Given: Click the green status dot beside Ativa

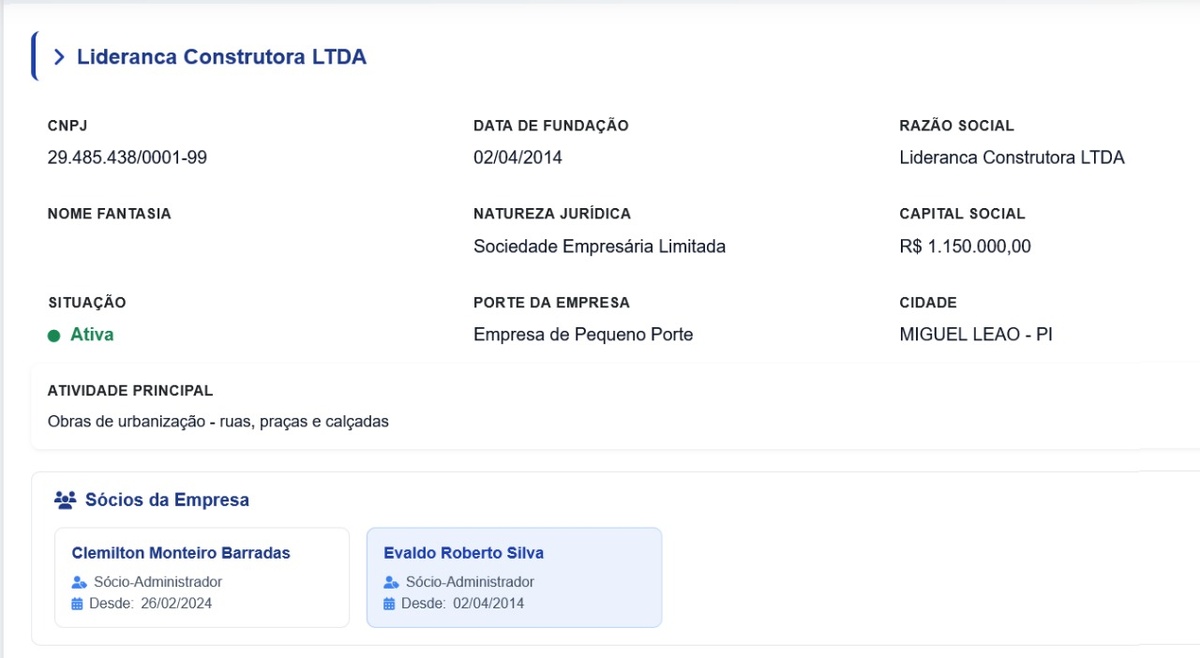Looking at the screenshot, I should [x=55, y=334].
